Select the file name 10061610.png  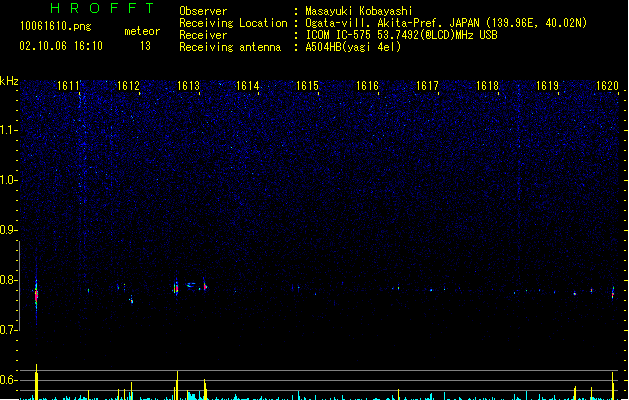coord(55,26)
